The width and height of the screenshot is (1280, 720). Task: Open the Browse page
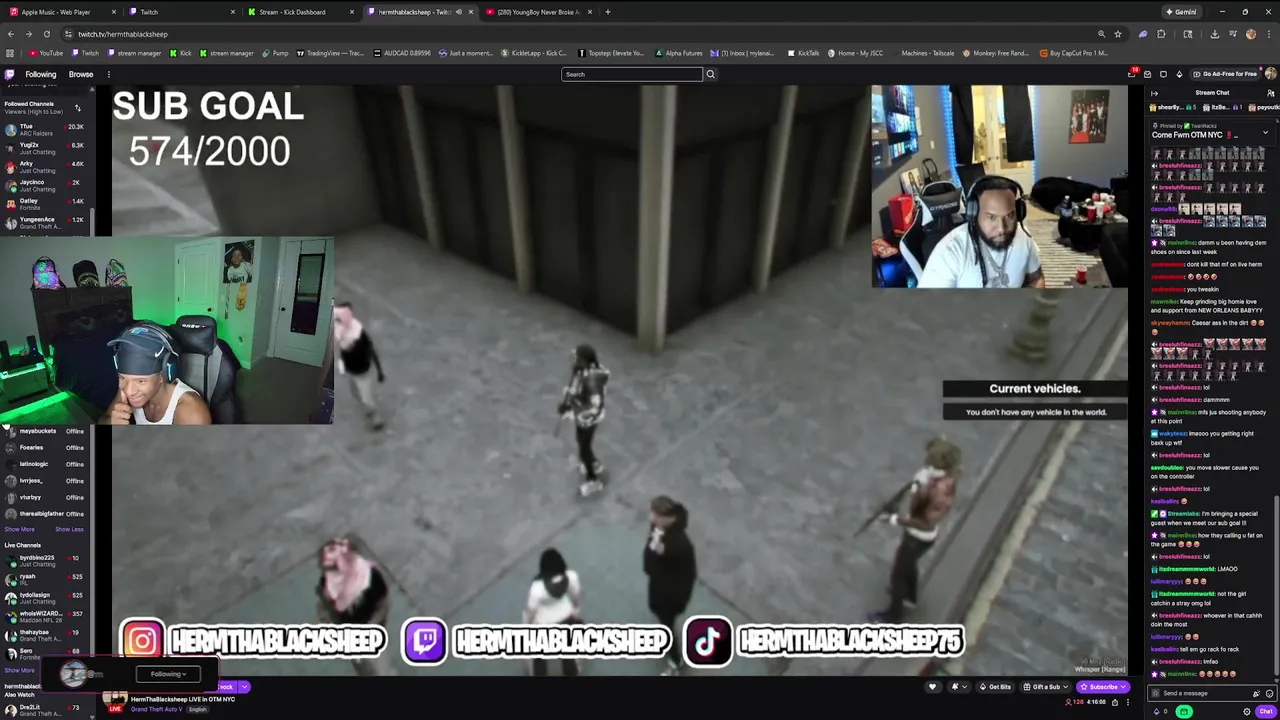[x=81, y=74]
